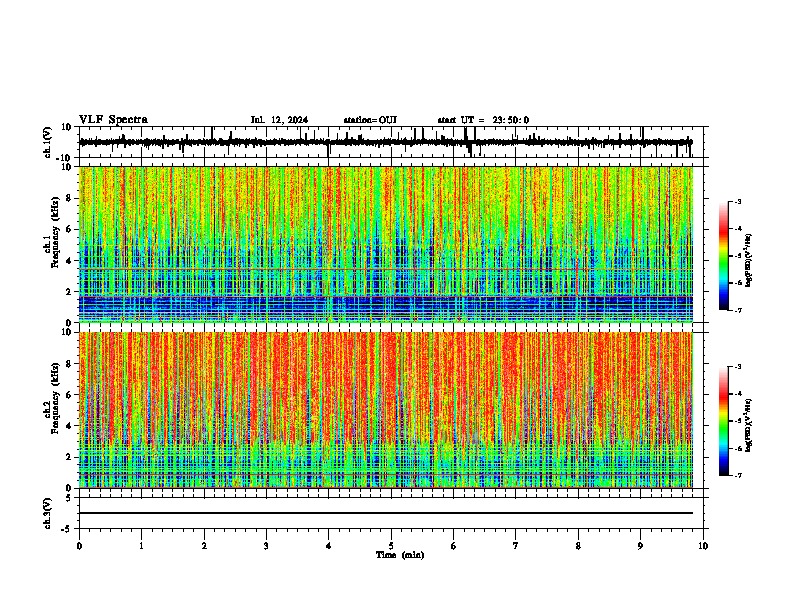Click the "-3" label on ch.1 colorbar

737,201
